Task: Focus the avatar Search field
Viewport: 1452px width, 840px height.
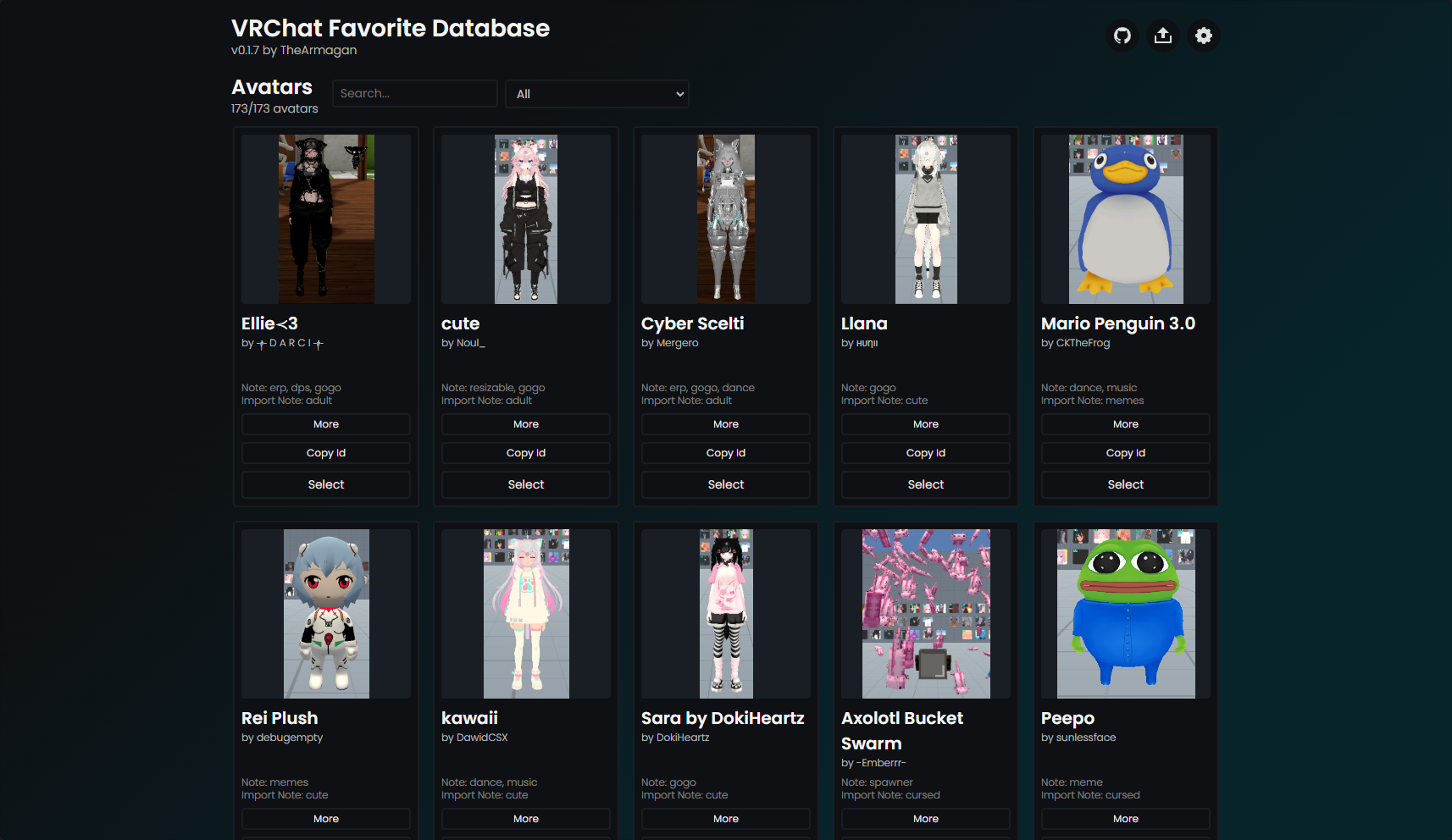Action: coord(415,93)
